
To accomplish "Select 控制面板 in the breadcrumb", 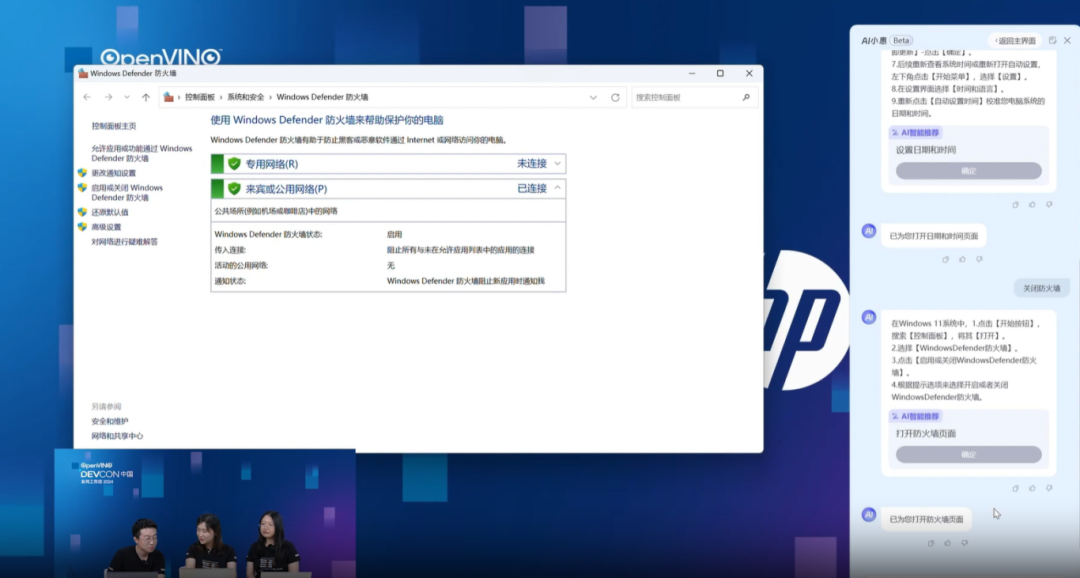I will 200,97.
